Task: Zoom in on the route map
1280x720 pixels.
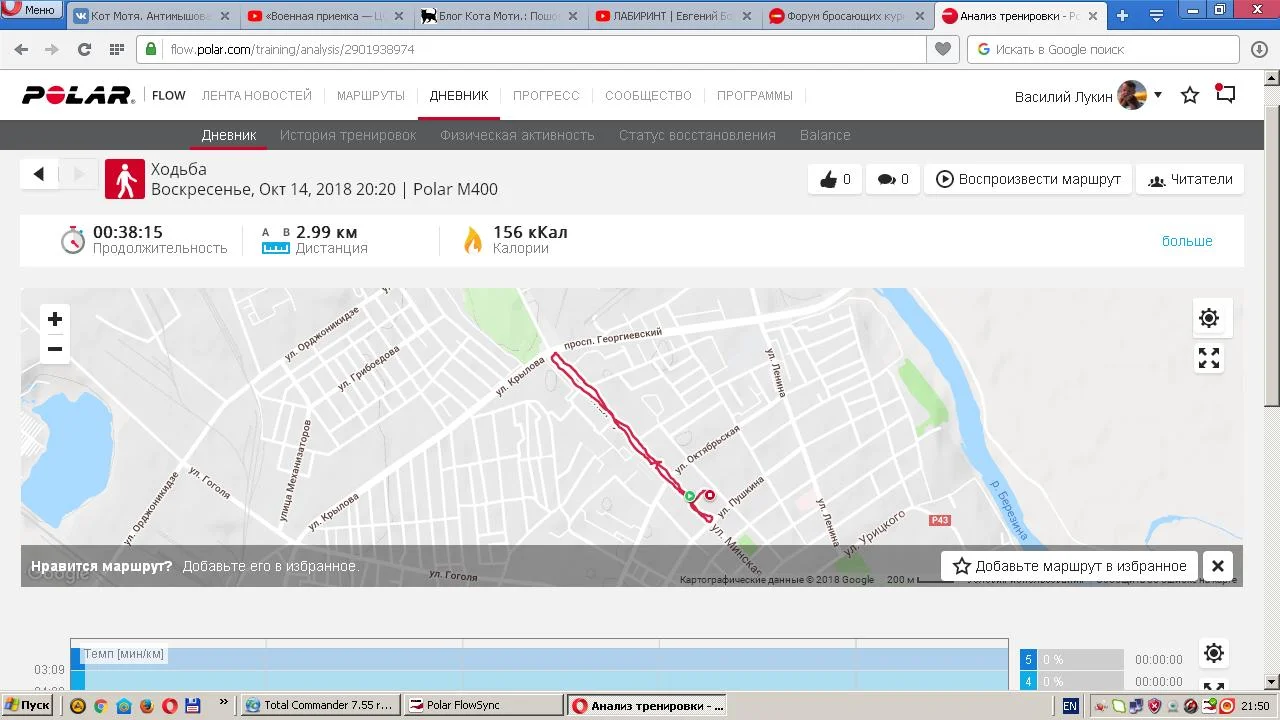Action: coord(55,319)
